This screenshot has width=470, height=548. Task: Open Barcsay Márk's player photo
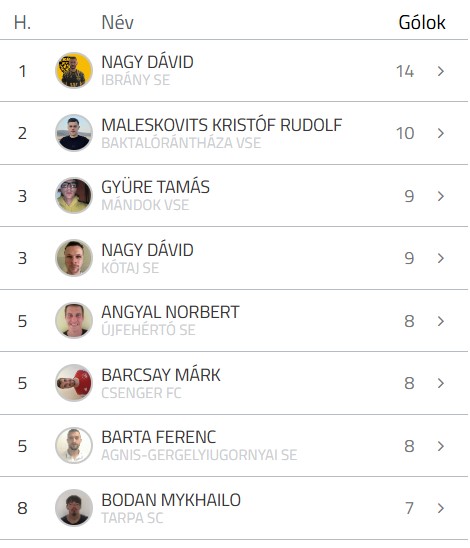pos(74,383)
